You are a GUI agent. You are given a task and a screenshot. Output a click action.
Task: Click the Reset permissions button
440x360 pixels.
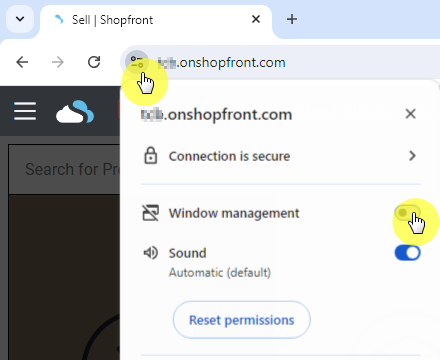coord(242,320)
